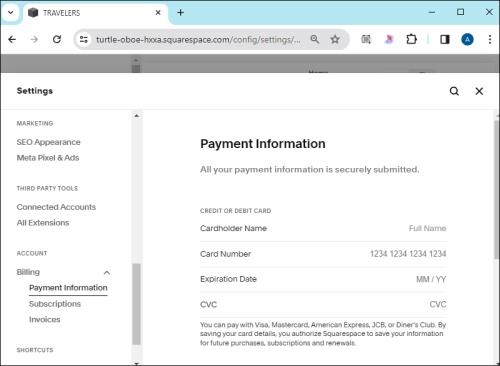Open the tab search chevron in Chrome

[11, 13]
